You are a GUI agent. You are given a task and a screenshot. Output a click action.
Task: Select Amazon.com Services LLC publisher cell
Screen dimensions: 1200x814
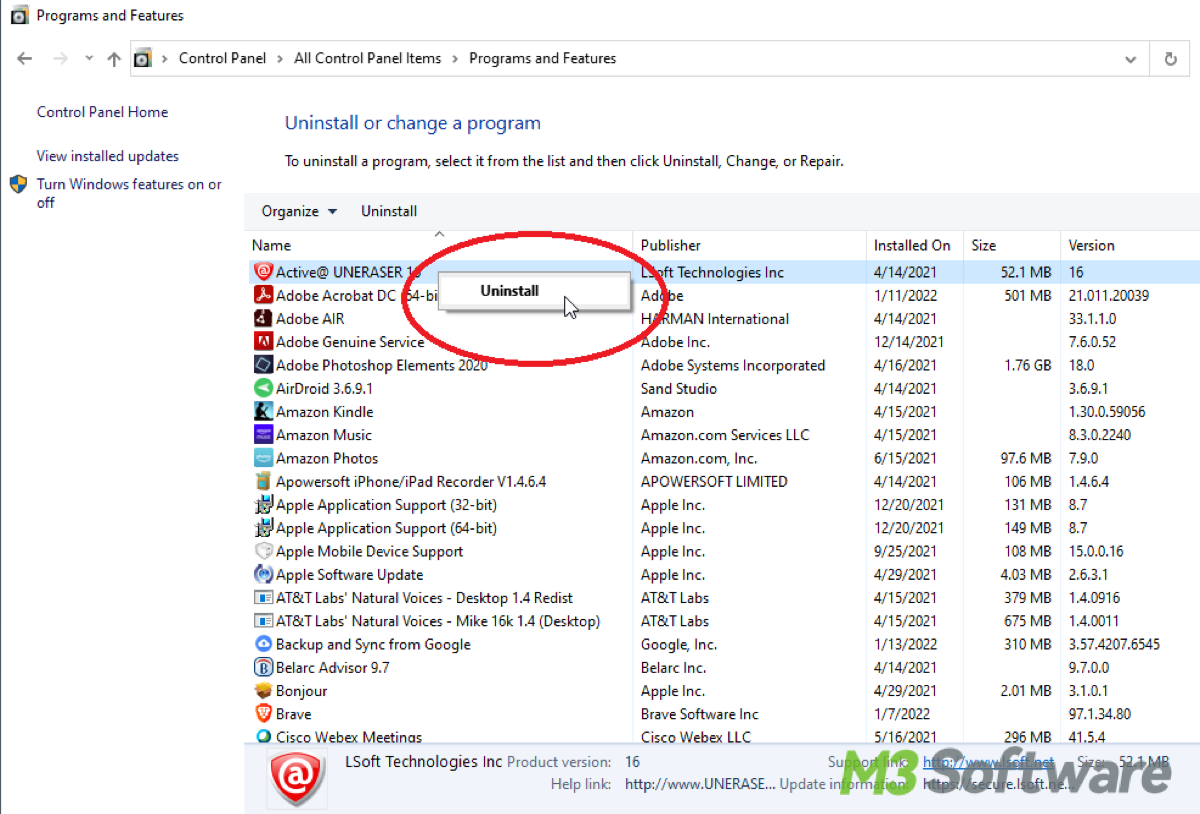tap(725, 435)
